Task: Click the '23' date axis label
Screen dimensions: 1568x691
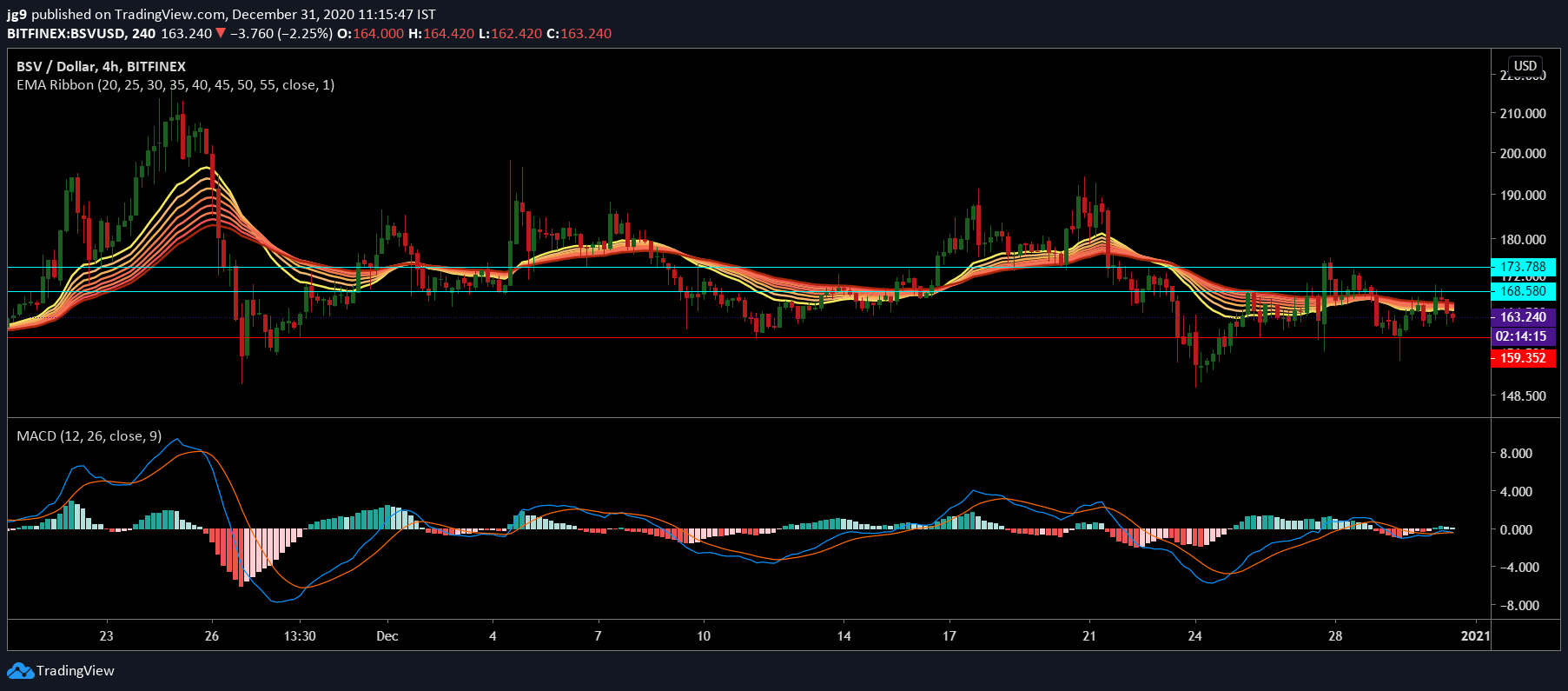Action: click(x=106, y=636)
